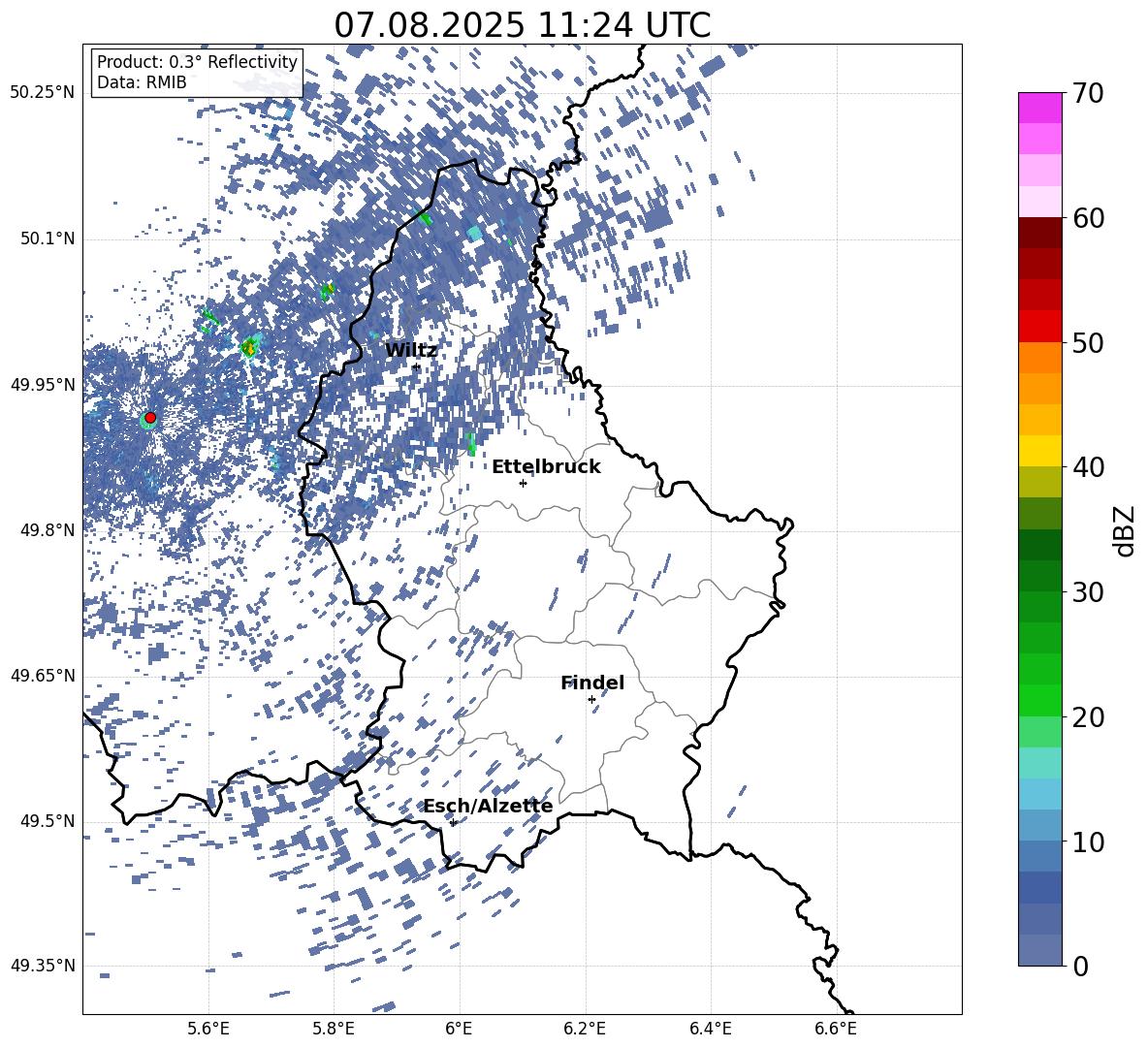Click the colorbar tick label '20'

click(1088, 717)
